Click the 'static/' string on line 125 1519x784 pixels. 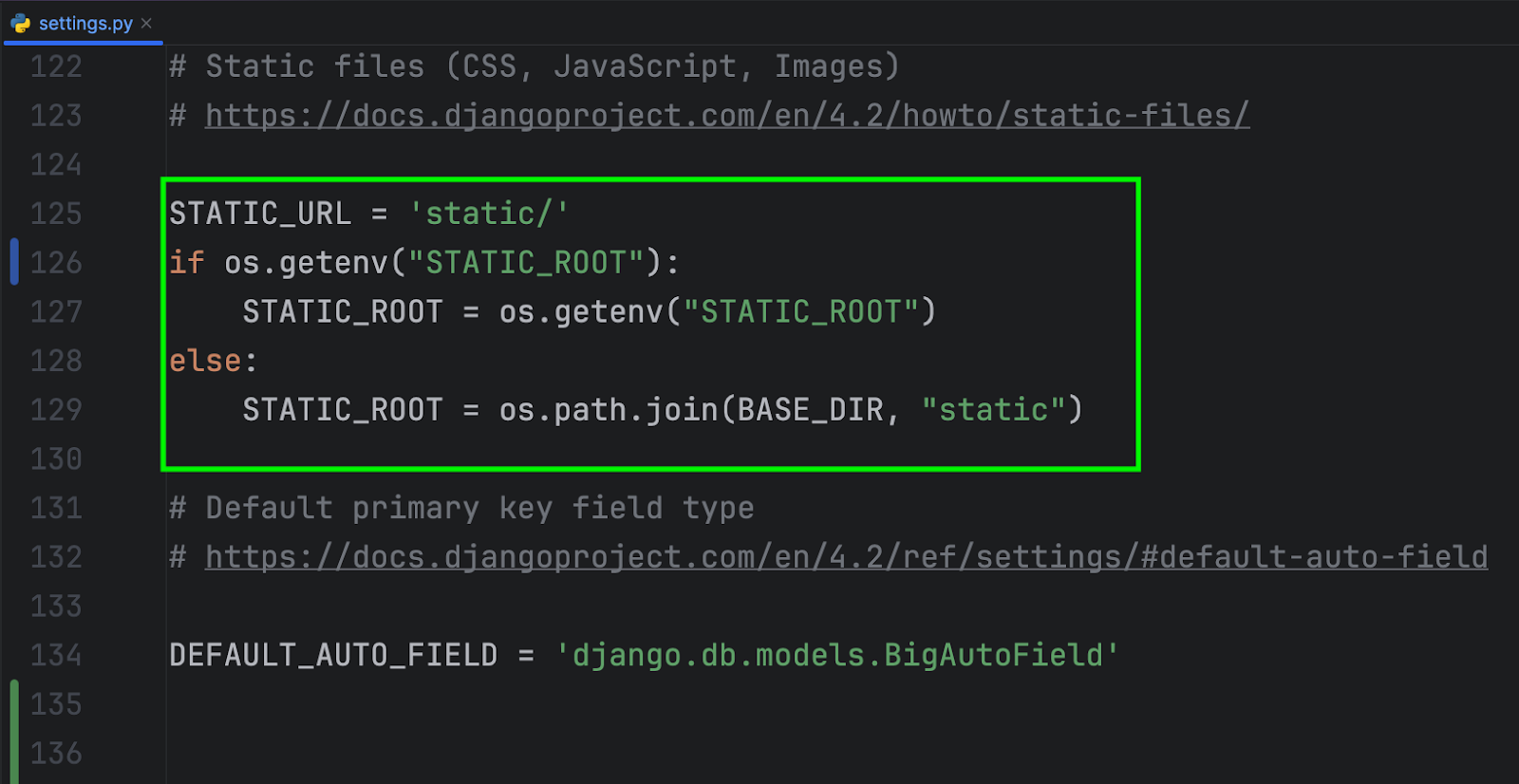coord(488,214)
